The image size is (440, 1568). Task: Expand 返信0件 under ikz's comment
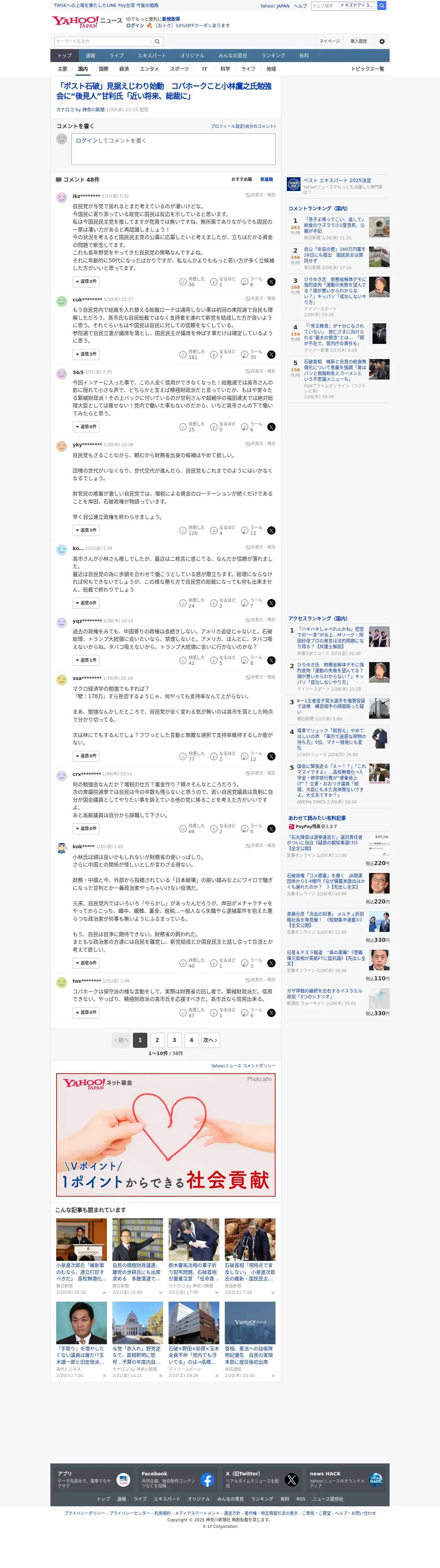pos(86,281)
